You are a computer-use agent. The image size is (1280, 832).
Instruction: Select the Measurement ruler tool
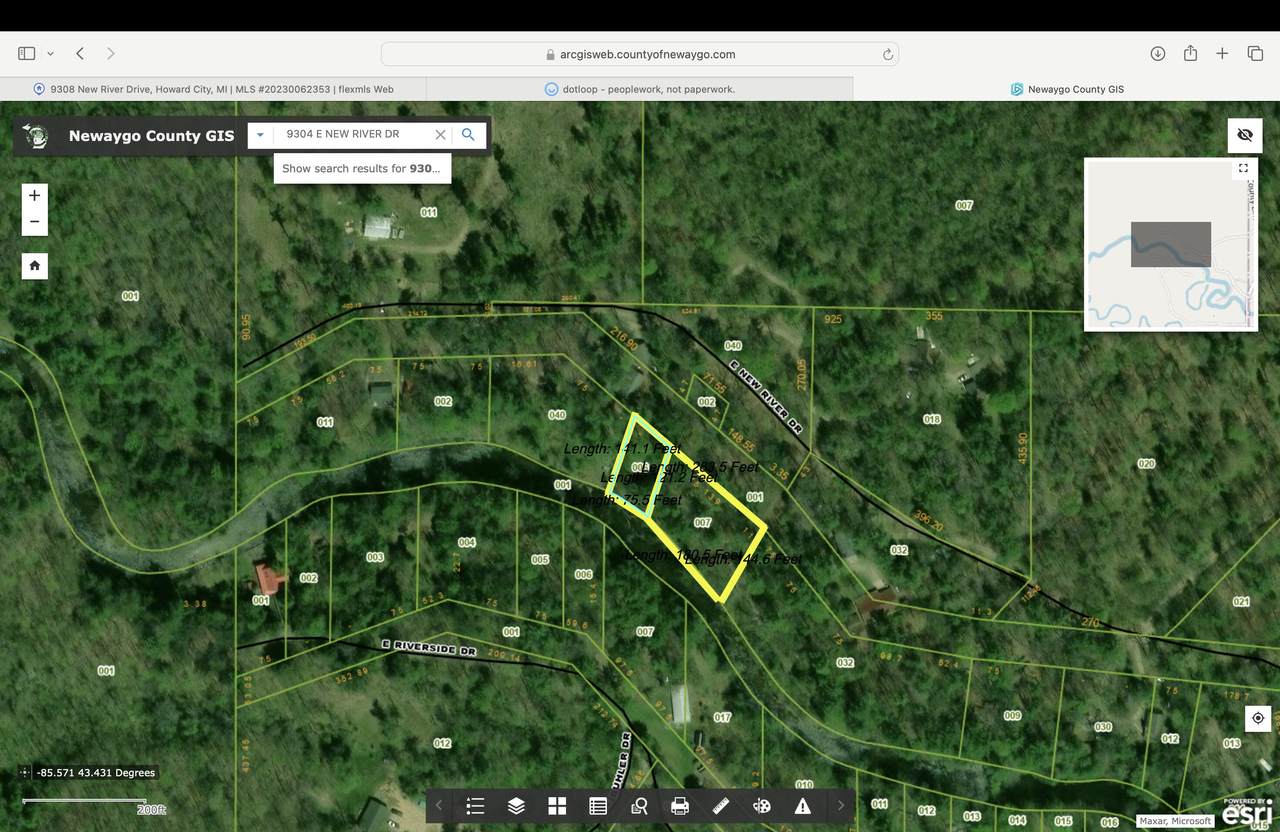point(721,806)
